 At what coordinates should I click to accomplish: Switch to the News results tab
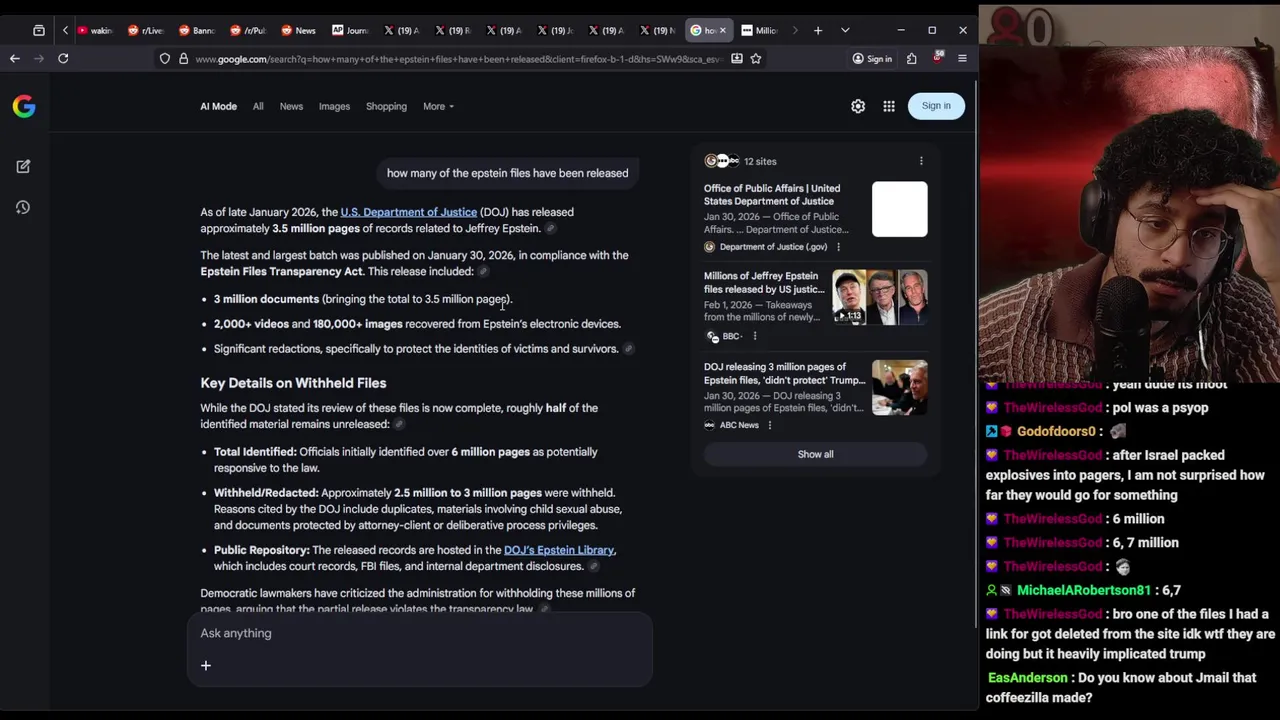tap(291, 106)
